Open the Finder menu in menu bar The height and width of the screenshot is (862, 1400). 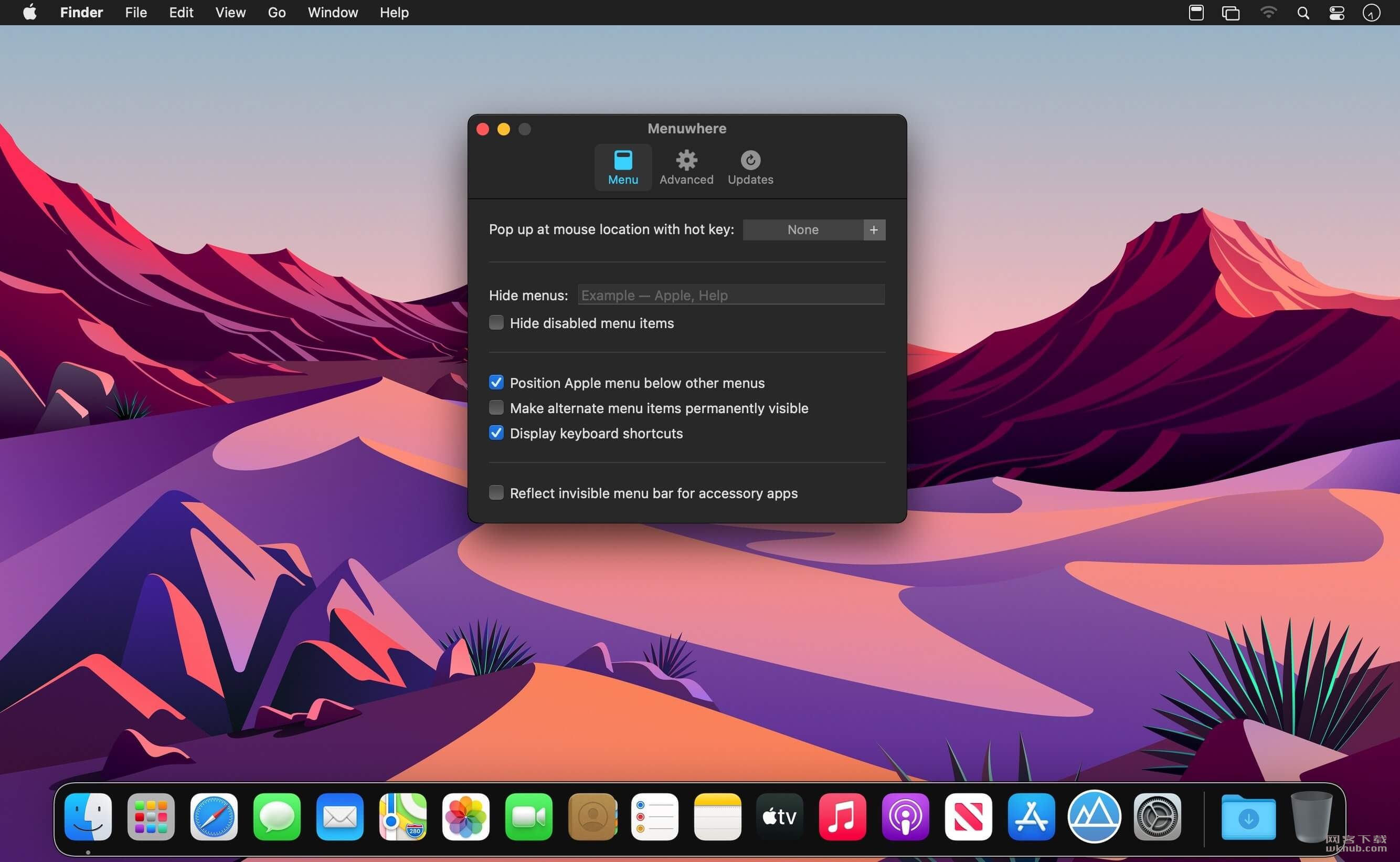tap(81, 12)
